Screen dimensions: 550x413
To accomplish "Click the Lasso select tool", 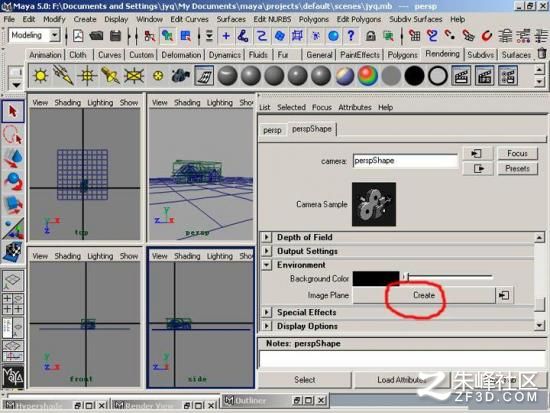I will [13, 135].
